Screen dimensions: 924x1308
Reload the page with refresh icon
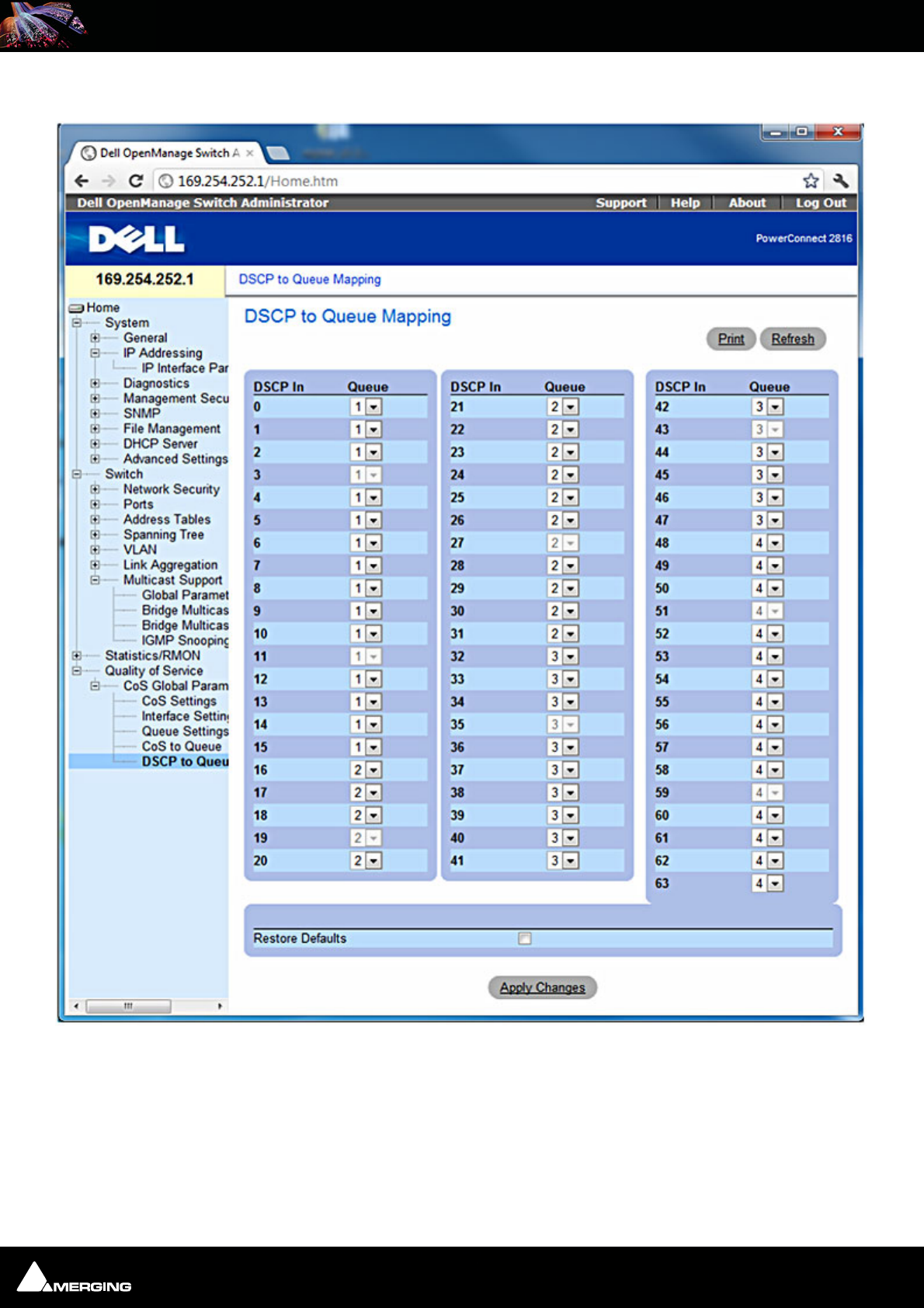pos(136,181)
